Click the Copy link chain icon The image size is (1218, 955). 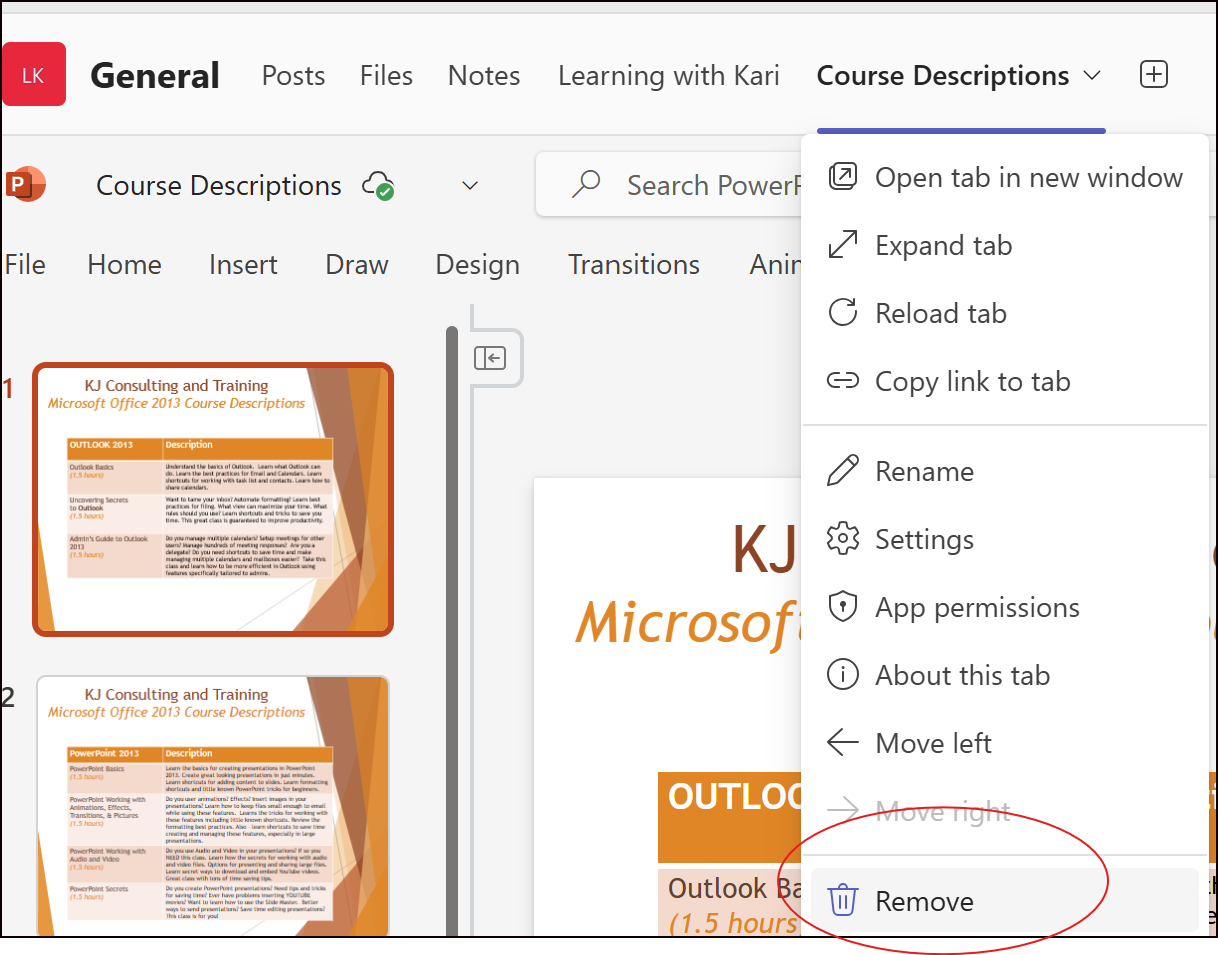coord(843,381)
